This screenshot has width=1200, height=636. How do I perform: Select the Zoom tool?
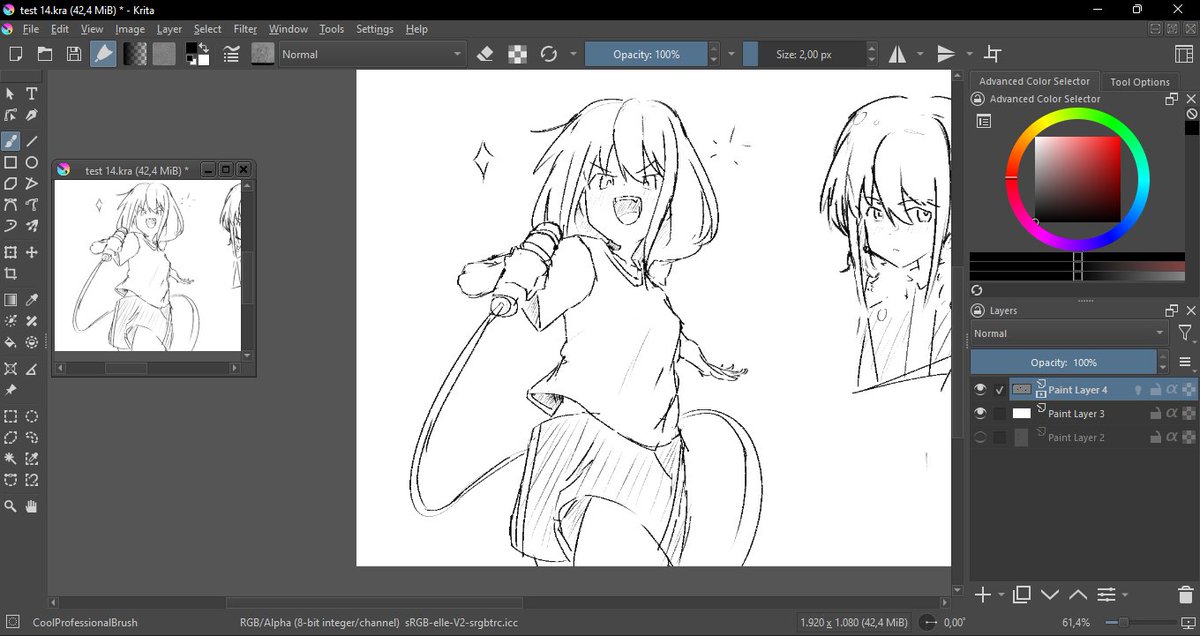click(10, 507)
